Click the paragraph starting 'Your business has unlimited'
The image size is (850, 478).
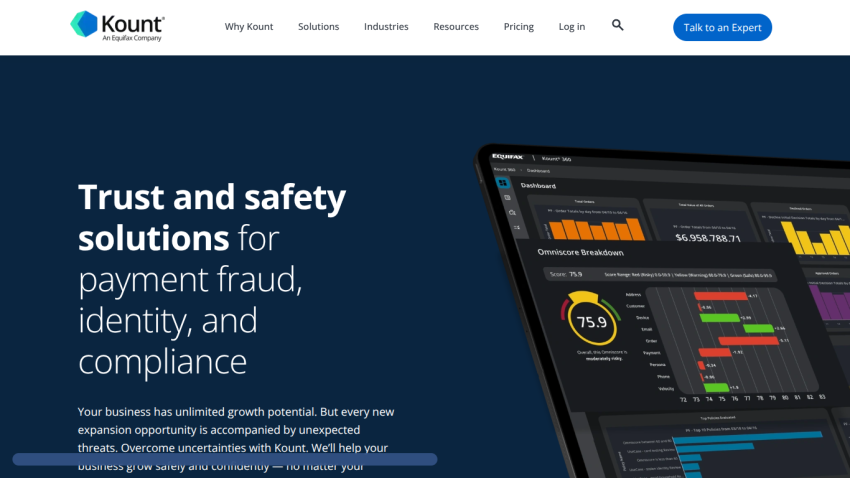point(236,438)
